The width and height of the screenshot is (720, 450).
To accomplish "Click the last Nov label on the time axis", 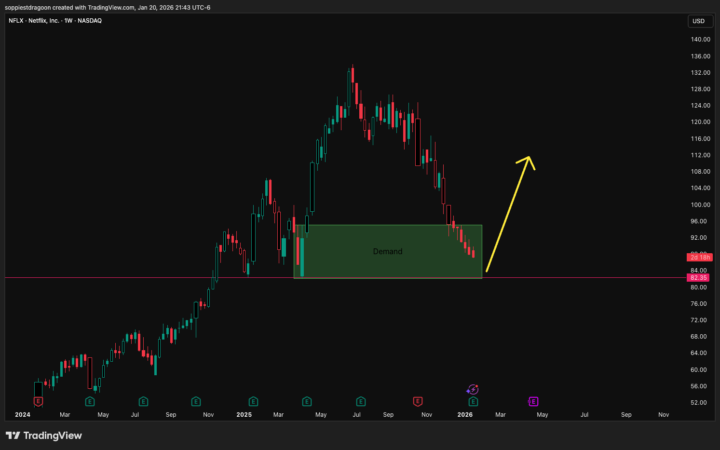I will point(664,415).
